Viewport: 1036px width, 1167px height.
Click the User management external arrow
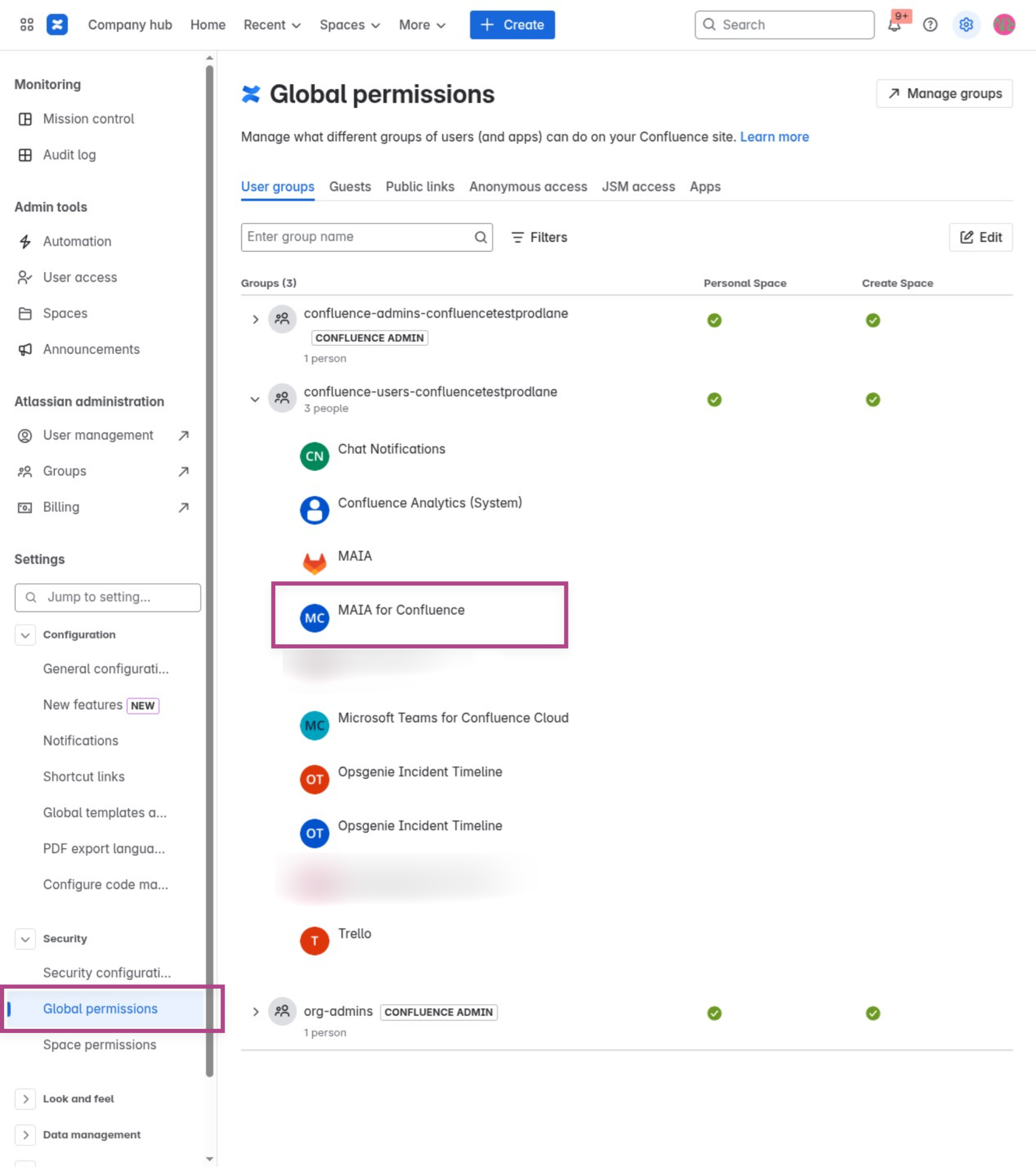183,436
